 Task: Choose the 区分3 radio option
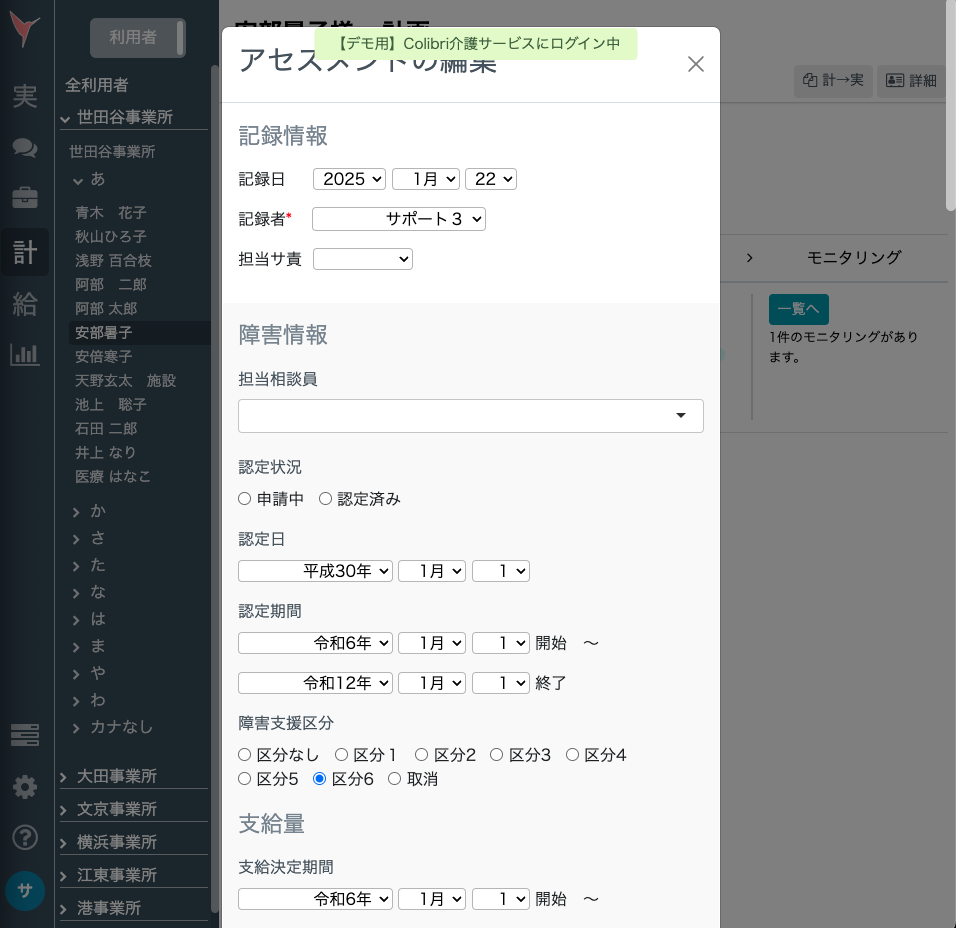(x=496, y=755)
